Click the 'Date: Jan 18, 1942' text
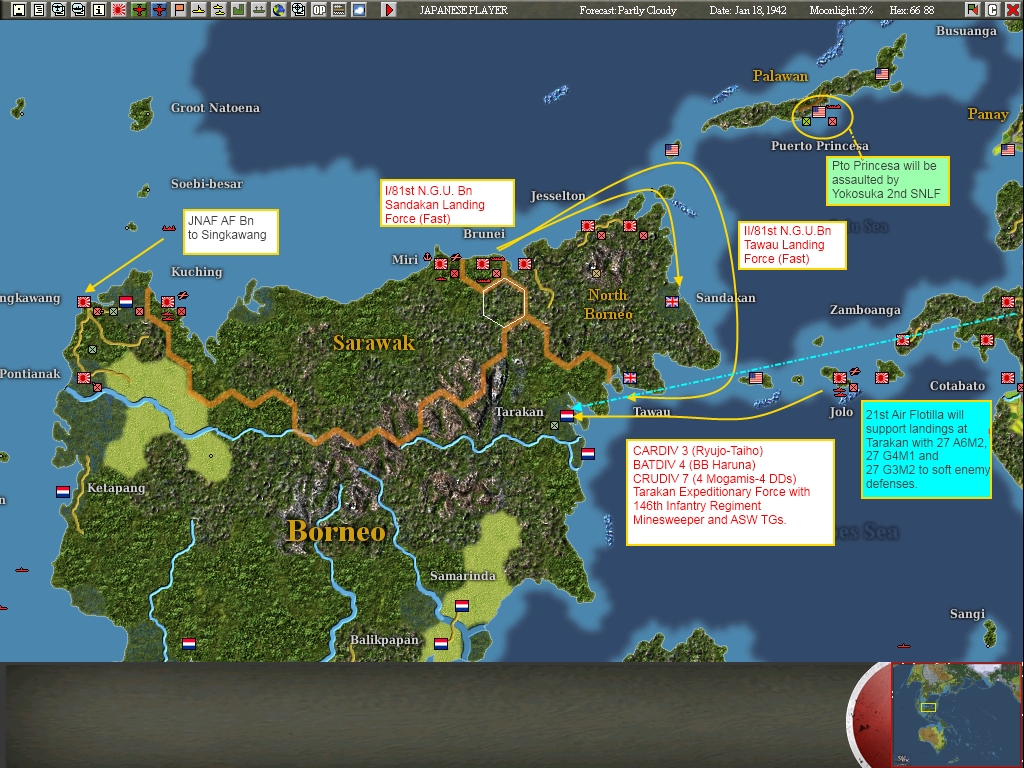The width and height of the screenshot is (1024, 768). (x=748, y=10)
